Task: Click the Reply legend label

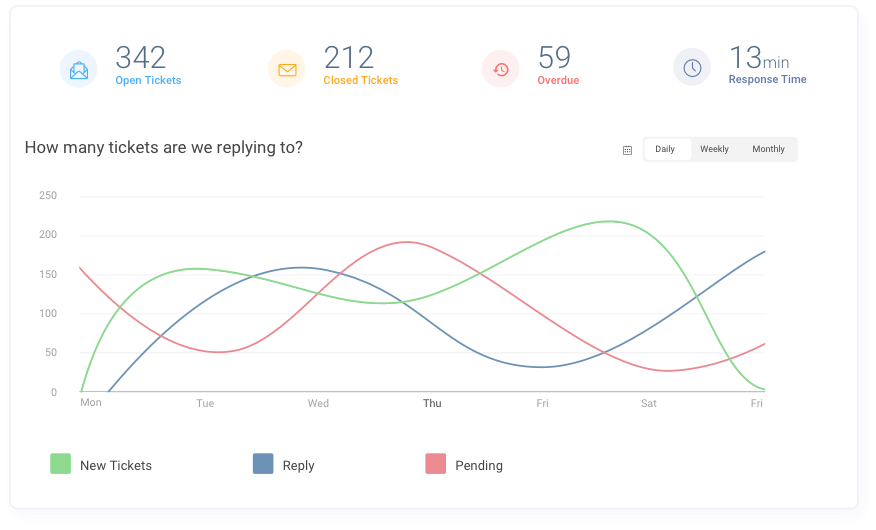Action: coord(299,465)
